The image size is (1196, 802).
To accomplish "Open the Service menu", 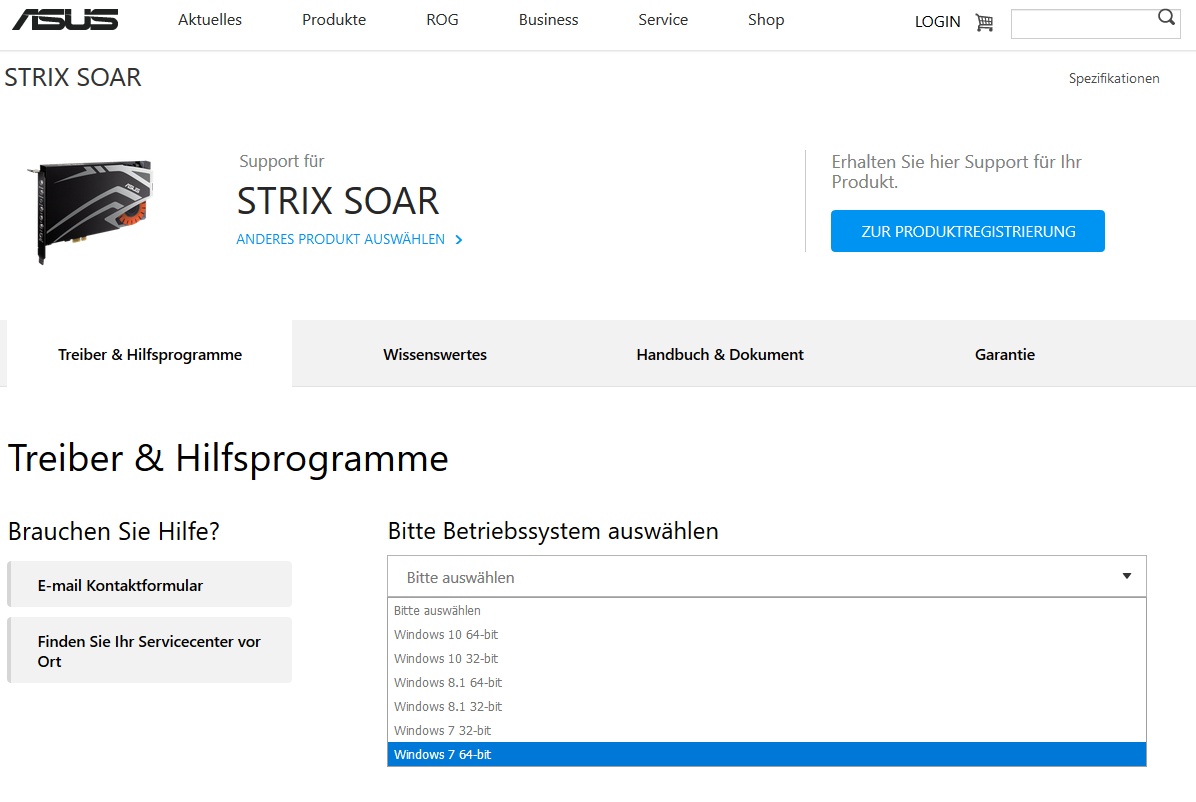I will click(663, 20).
